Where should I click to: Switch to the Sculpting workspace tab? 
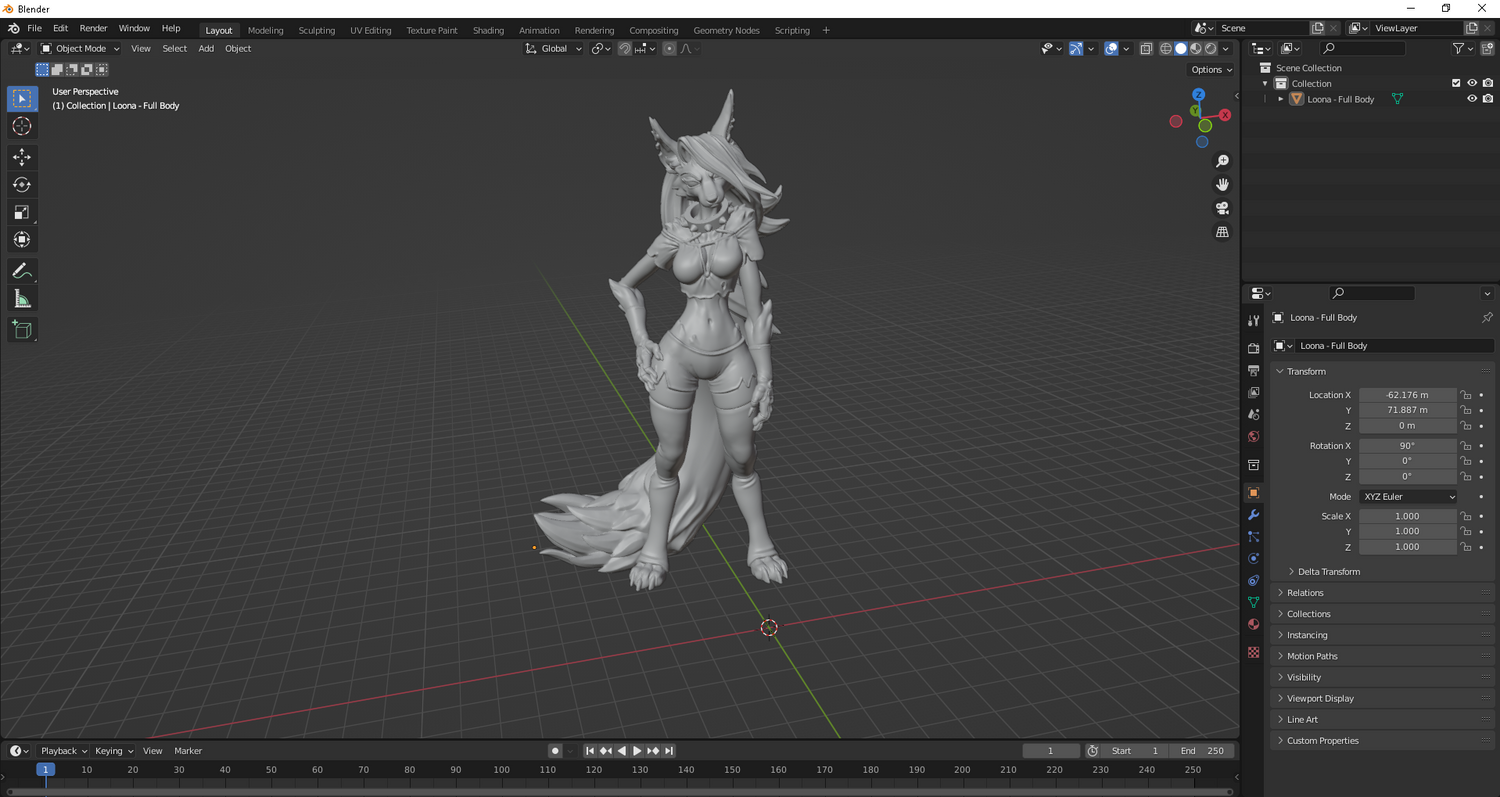pyautogui.click(x=317, y=30)
